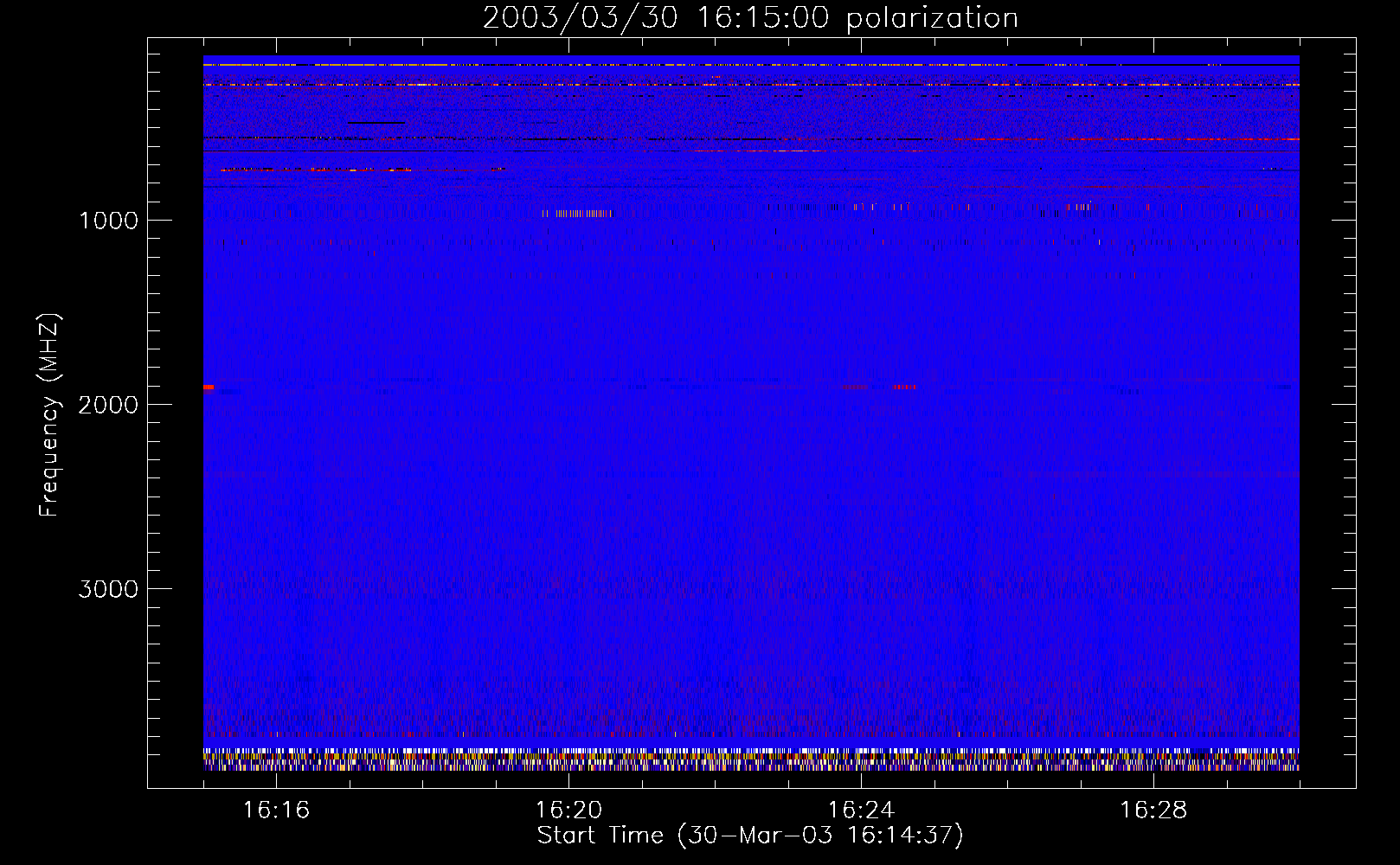
Task: Click the 16:24 time tick label
Action: point(861,810)
